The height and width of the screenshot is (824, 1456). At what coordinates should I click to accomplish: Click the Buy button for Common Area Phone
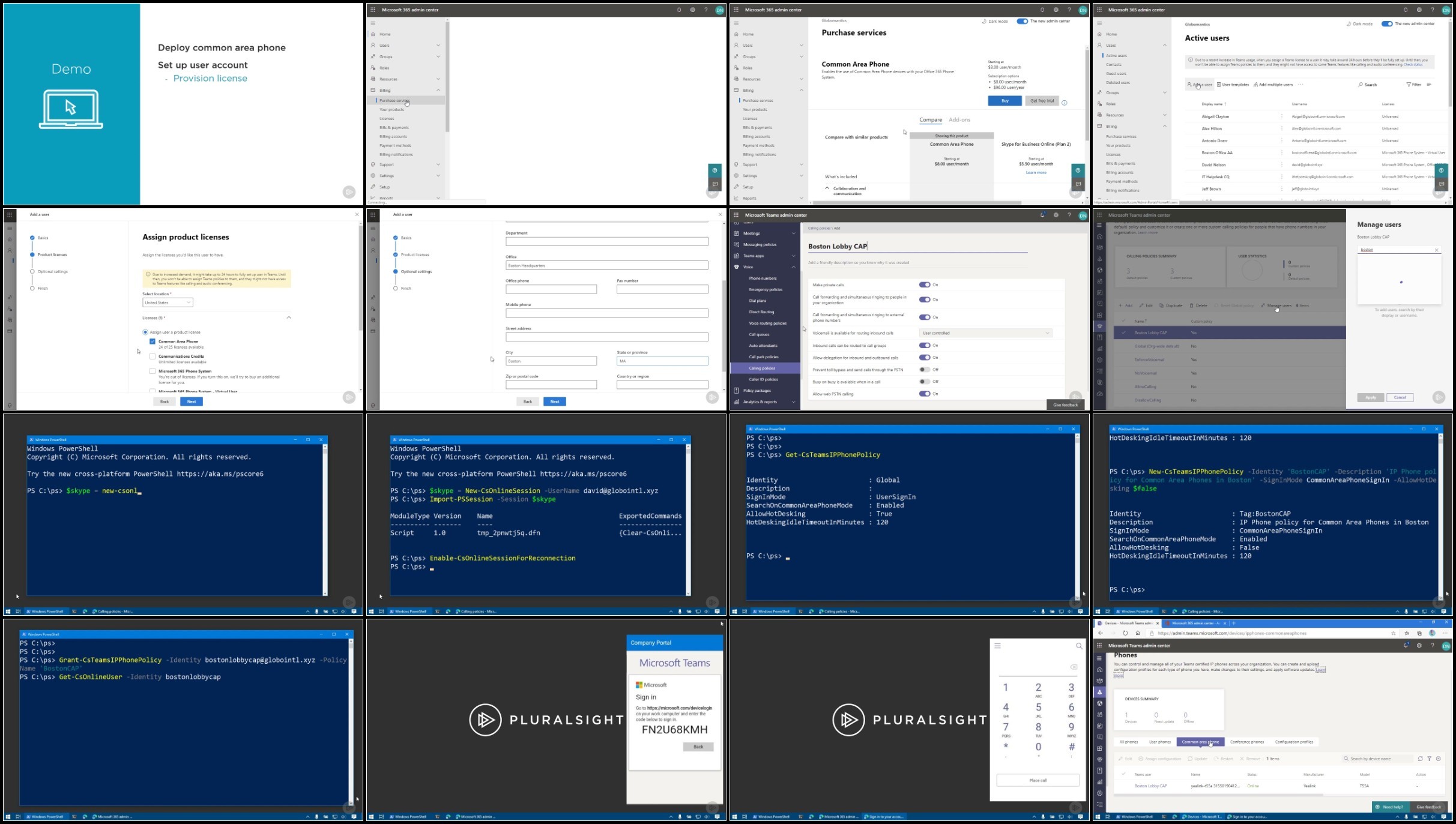[x=1004, y=101]
